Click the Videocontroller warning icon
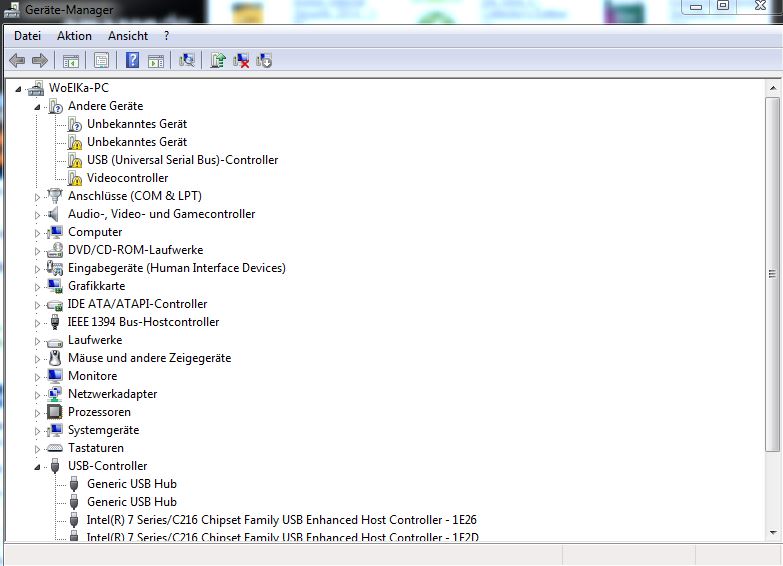The width and height of the screenshot is (783, 566). pyautogui.click(x=74, y=178)
